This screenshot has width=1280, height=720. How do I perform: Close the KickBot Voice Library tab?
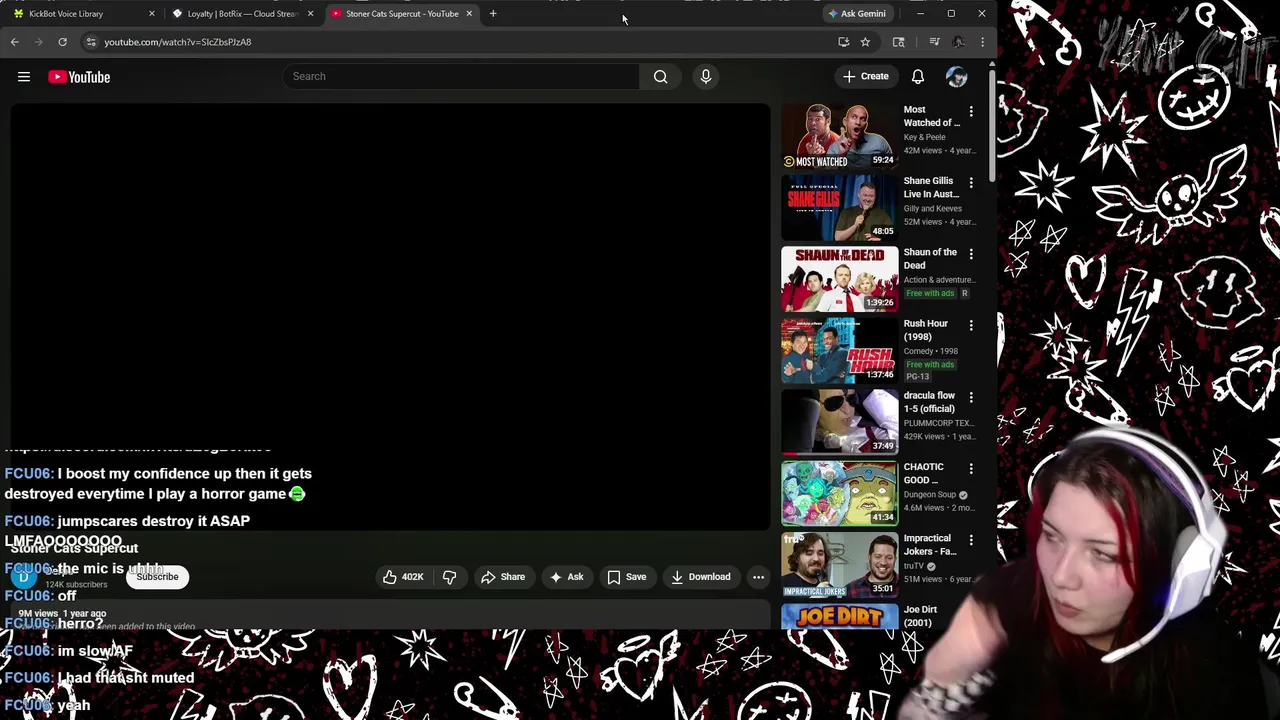152,14
